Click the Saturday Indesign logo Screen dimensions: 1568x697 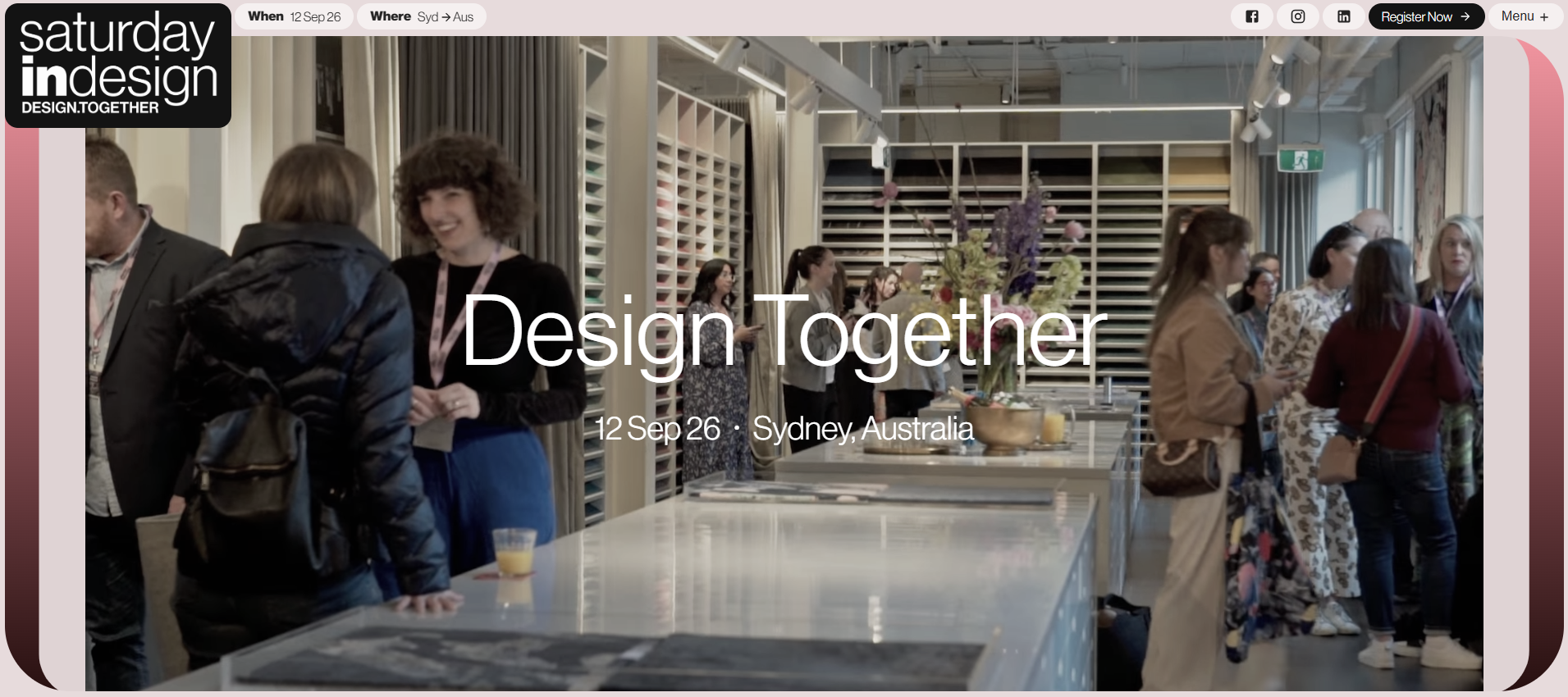point(118,66)
